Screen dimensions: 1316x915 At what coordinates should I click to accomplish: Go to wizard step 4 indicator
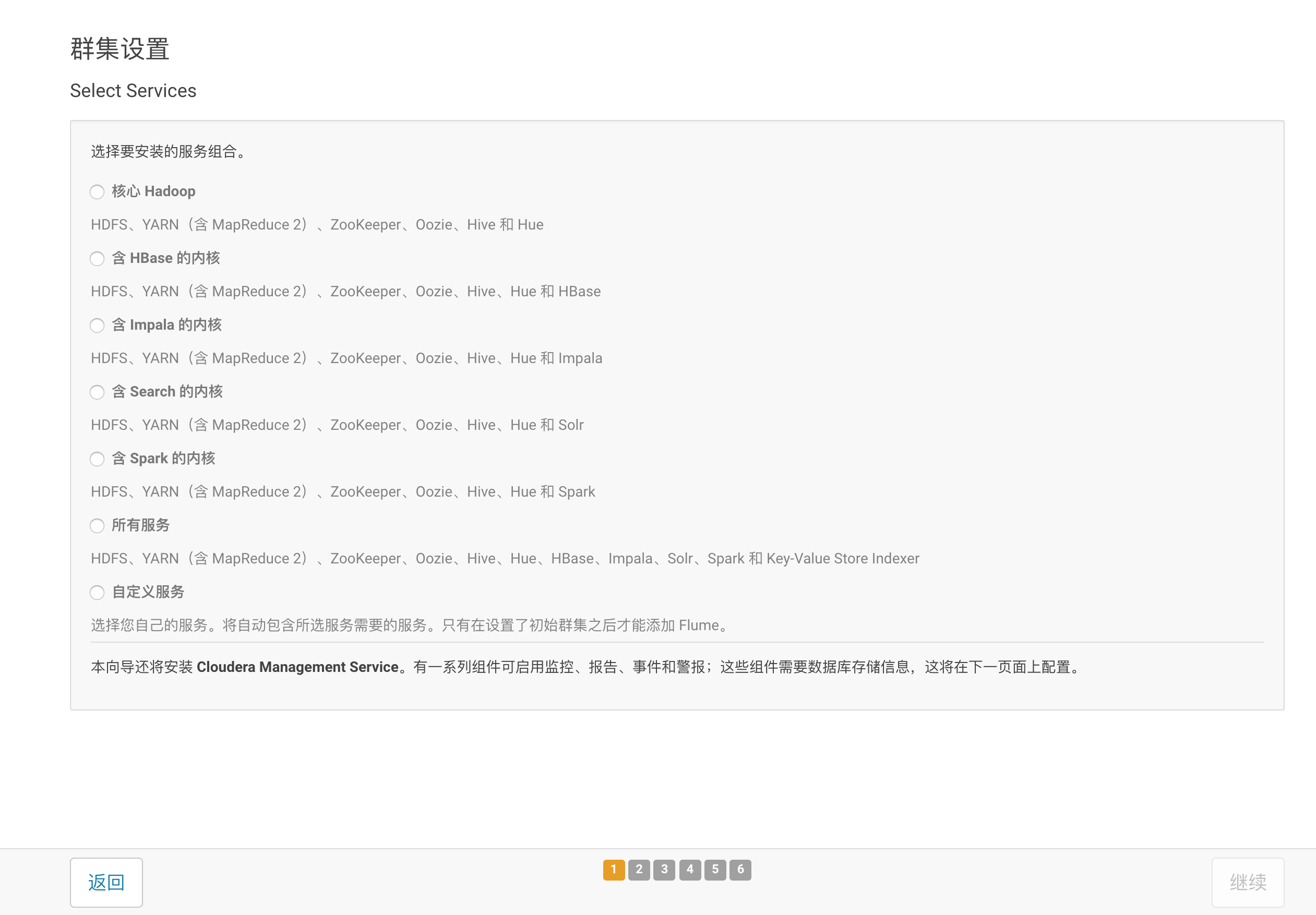pyautogui.click(x=690, y=870)
